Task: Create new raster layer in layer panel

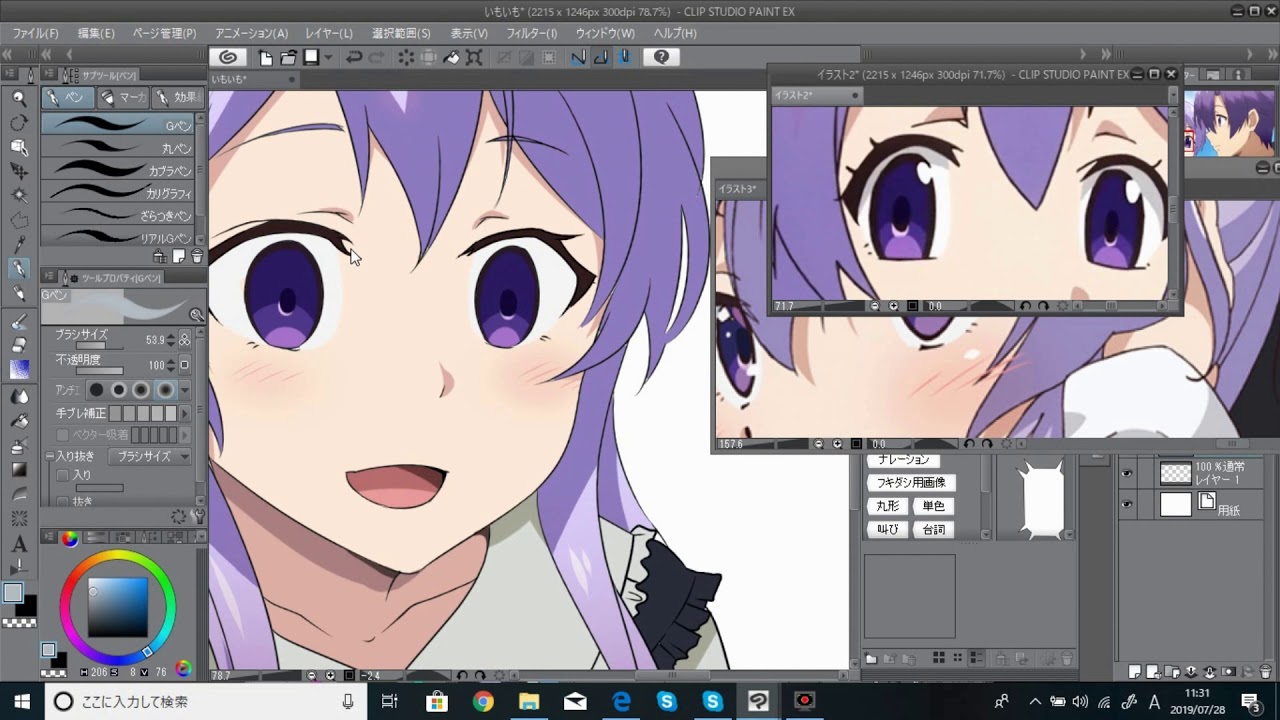Action: [x=1135, y=672]
